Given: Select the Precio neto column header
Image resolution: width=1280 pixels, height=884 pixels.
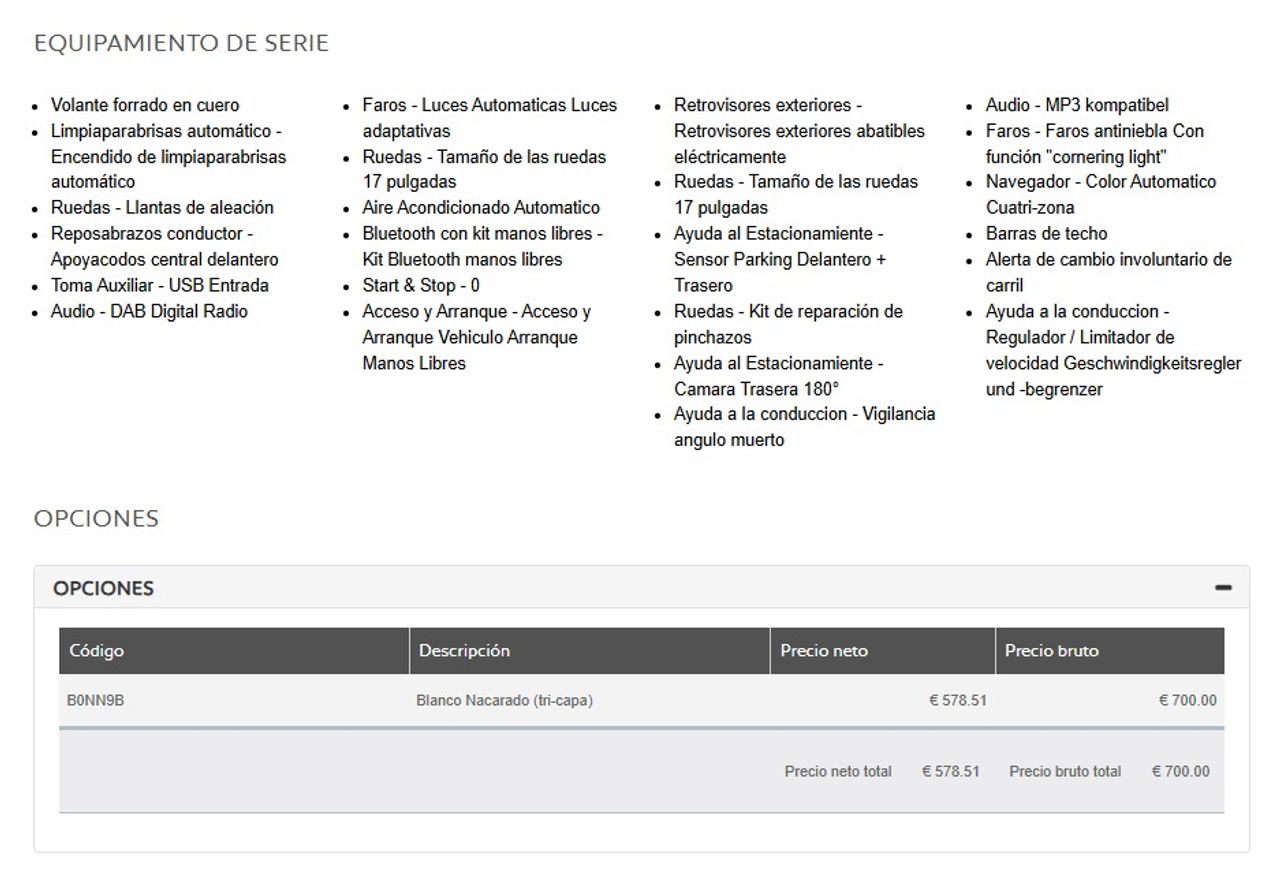Looking at the screenshot, I should (883, 651).
